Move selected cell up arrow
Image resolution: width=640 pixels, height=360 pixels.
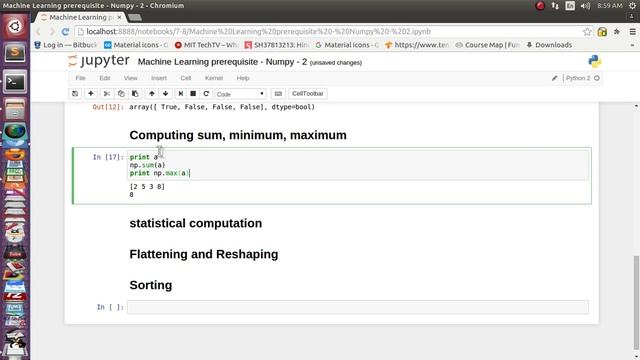pos(151,93)
